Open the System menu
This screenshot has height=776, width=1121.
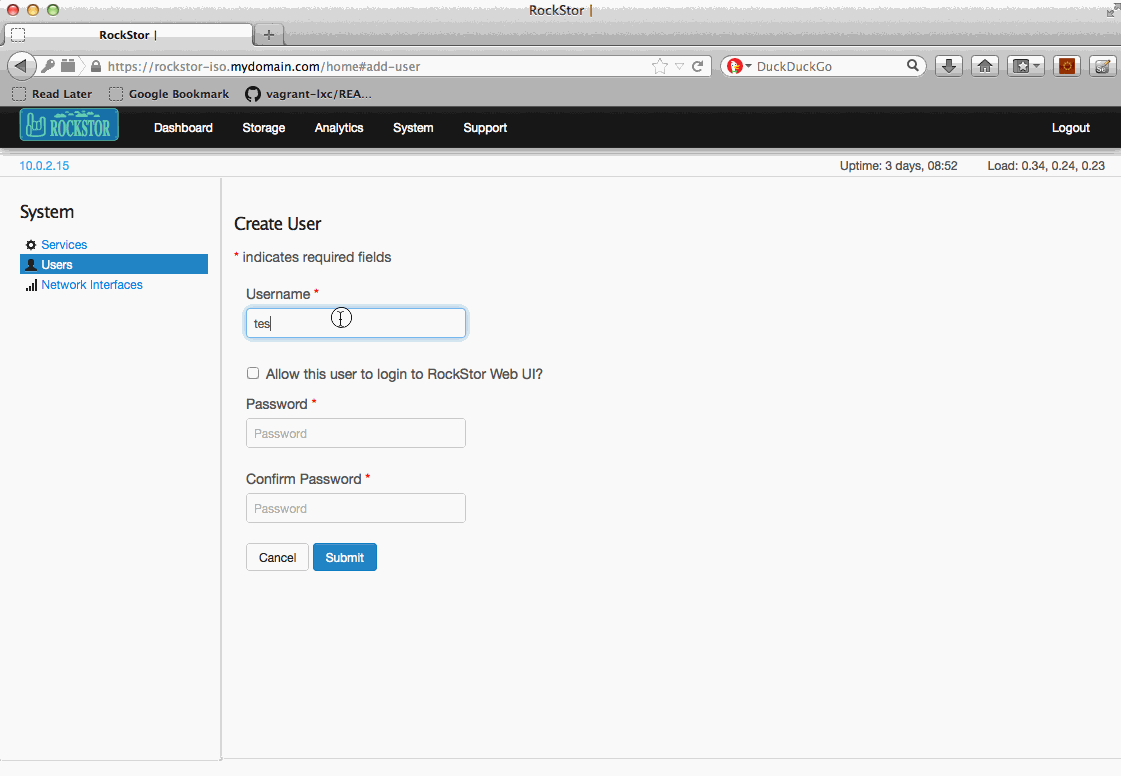click(x=413, y=128)
